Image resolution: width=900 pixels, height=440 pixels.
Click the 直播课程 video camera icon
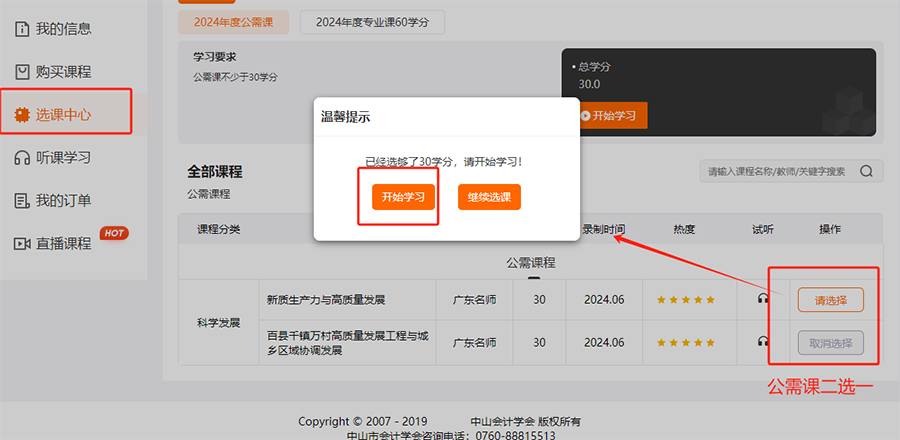21,244
